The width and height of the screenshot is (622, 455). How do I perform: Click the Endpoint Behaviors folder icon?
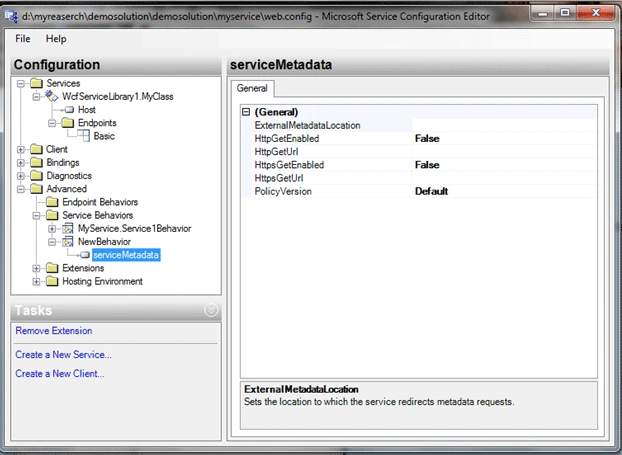tap(52, 202)
